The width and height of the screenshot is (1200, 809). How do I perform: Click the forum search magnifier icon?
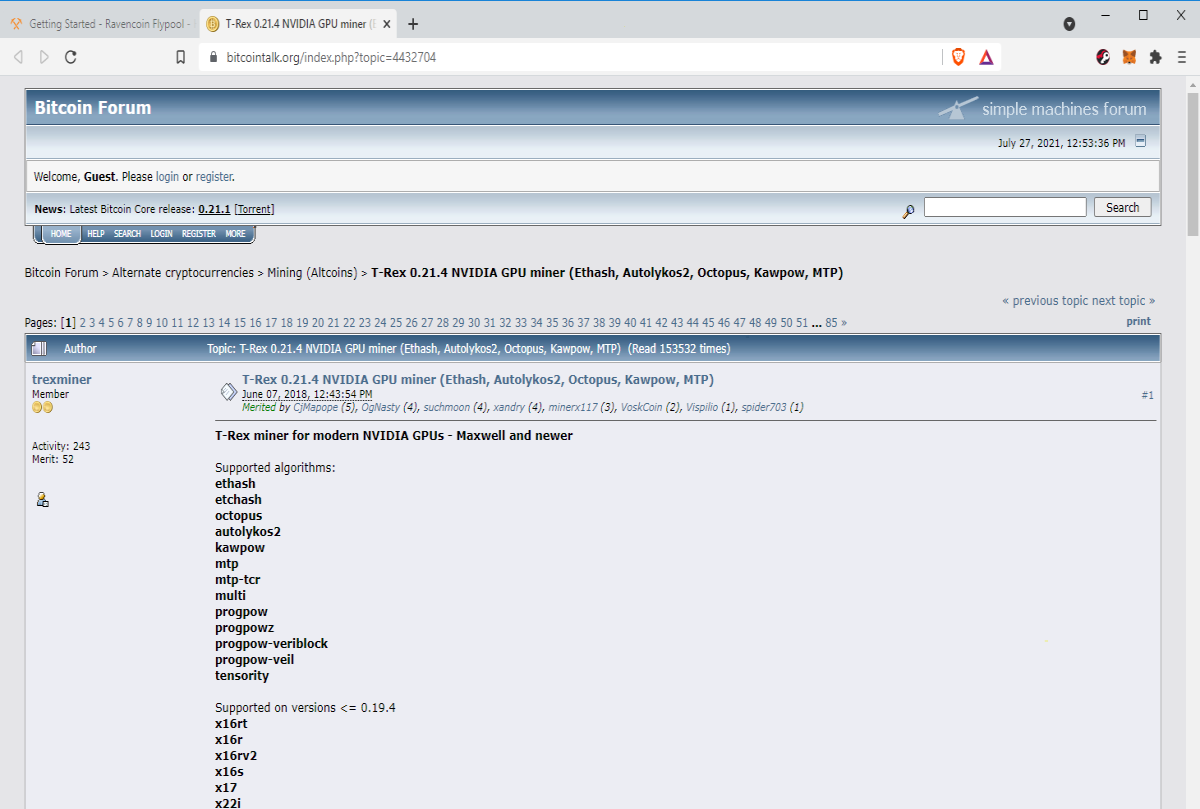(908, 210)
